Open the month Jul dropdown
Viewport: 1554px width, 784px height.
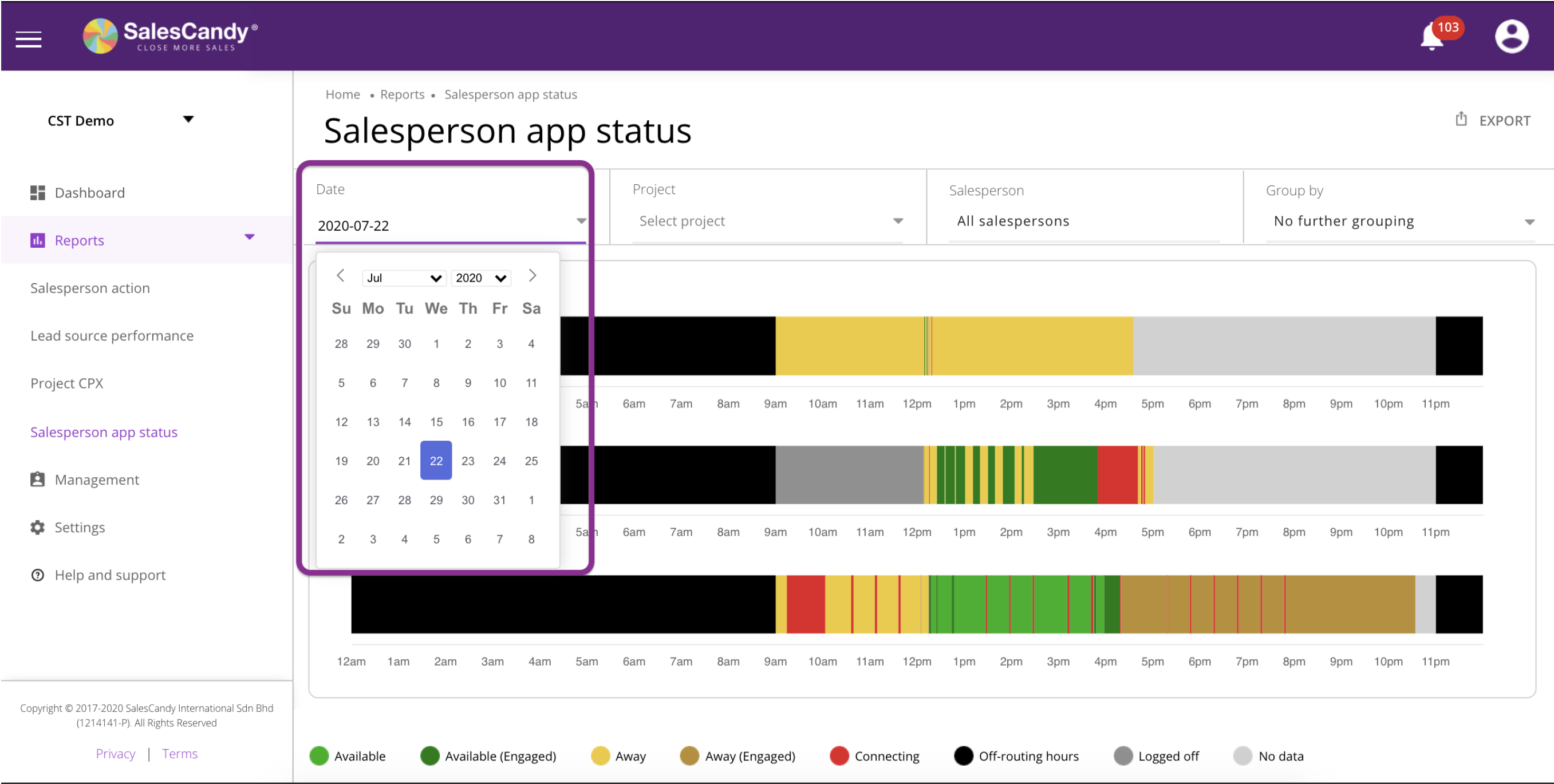coord(404,278)
